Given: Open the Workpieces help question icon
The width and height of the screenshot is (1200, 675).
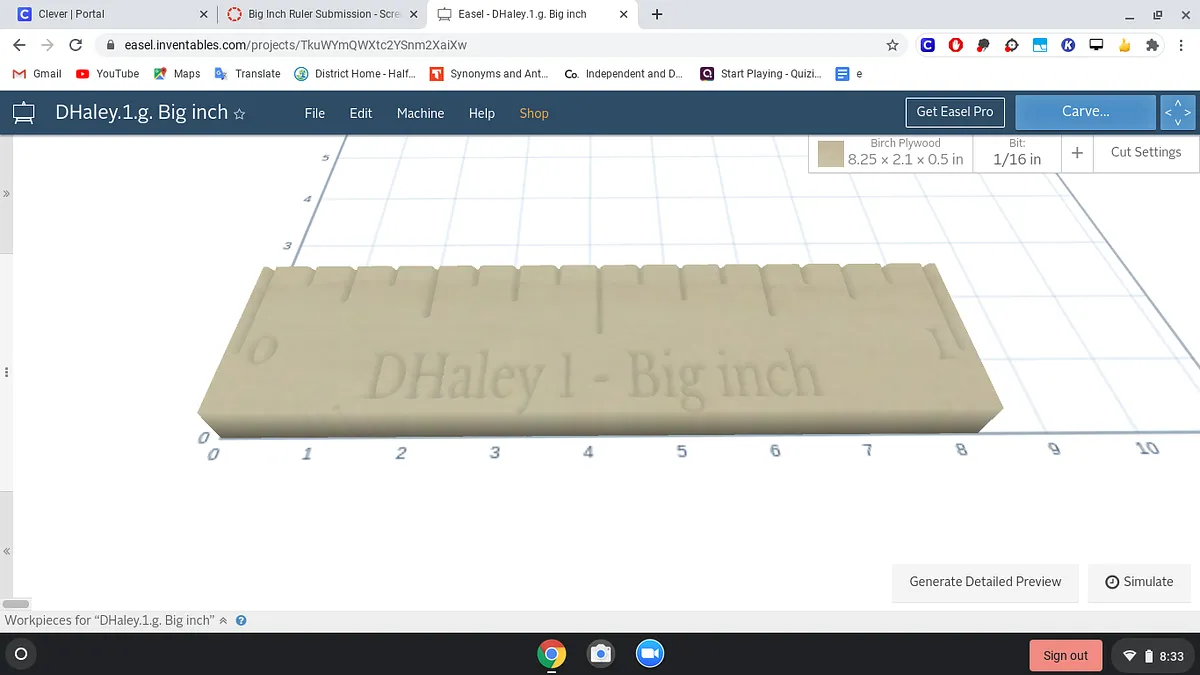Looking at the screenshot, I should point(241,621).
